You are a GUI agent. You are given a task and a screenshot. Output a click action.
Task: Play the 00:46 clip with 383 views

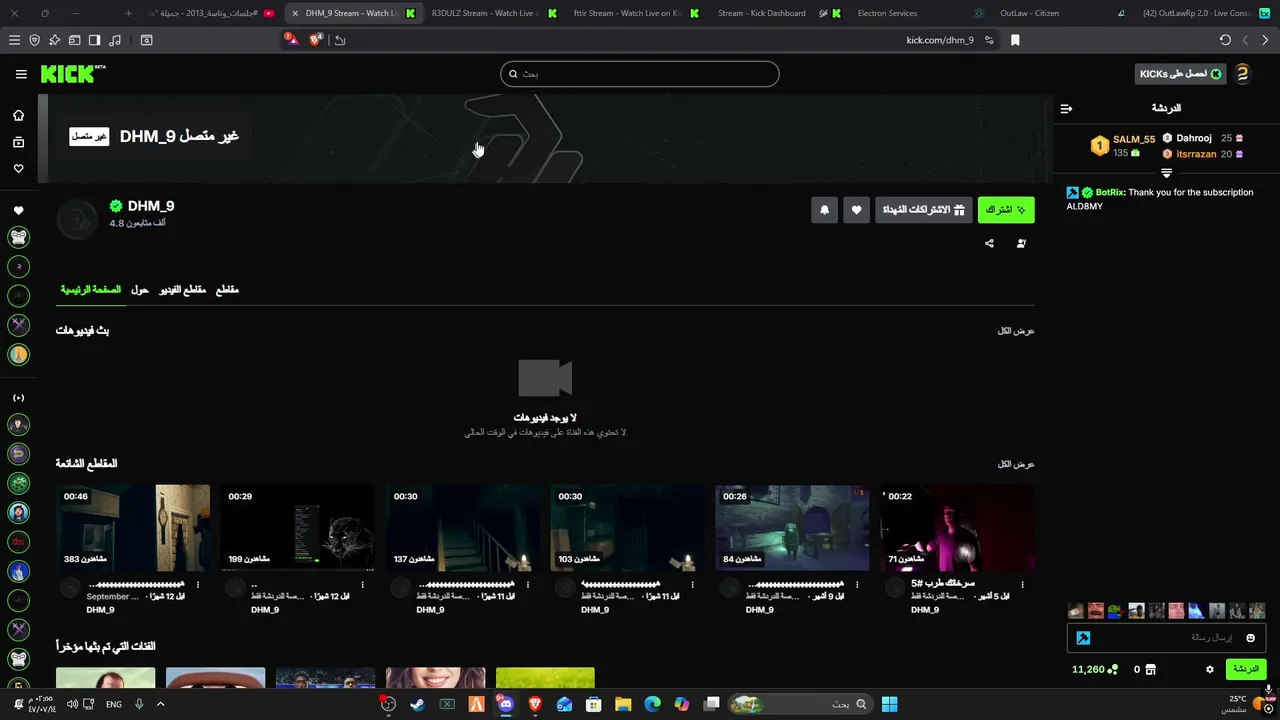click(x=133, y=528)
